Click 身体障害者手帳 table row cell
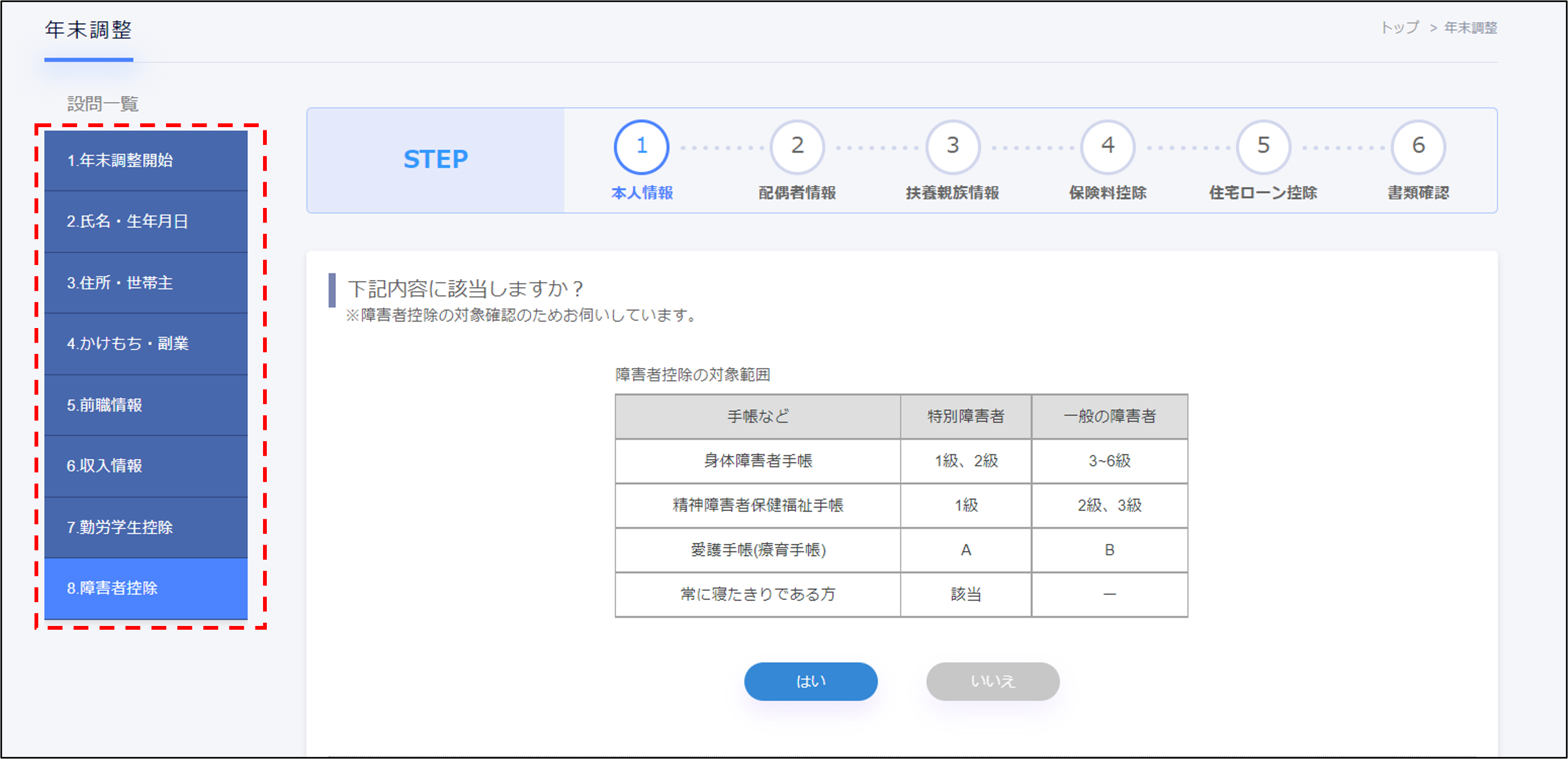 tap(757, 461)
